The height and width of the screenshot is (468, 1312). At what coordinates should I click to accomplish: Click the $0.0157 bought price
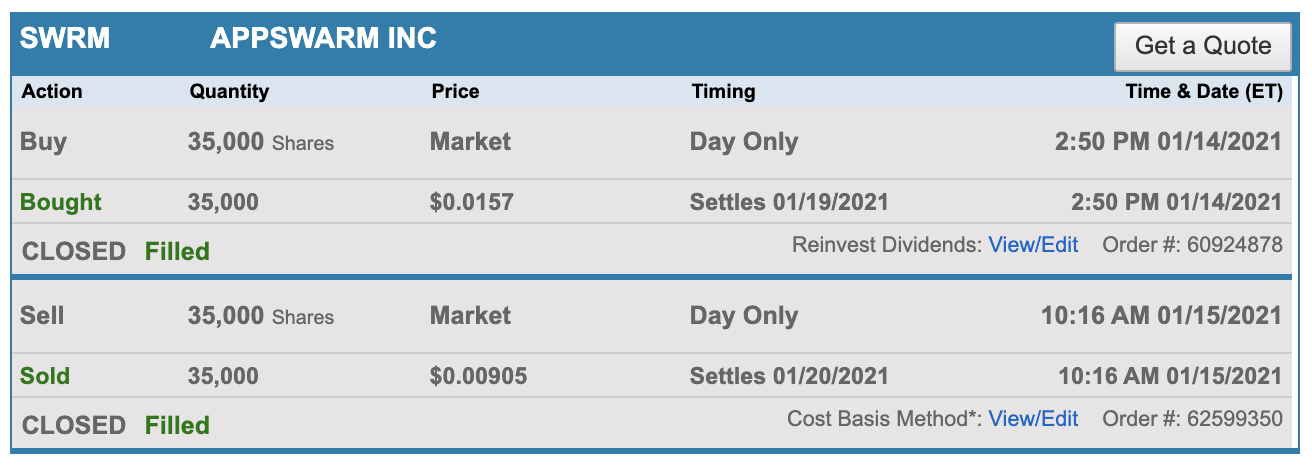click(471, 202)
